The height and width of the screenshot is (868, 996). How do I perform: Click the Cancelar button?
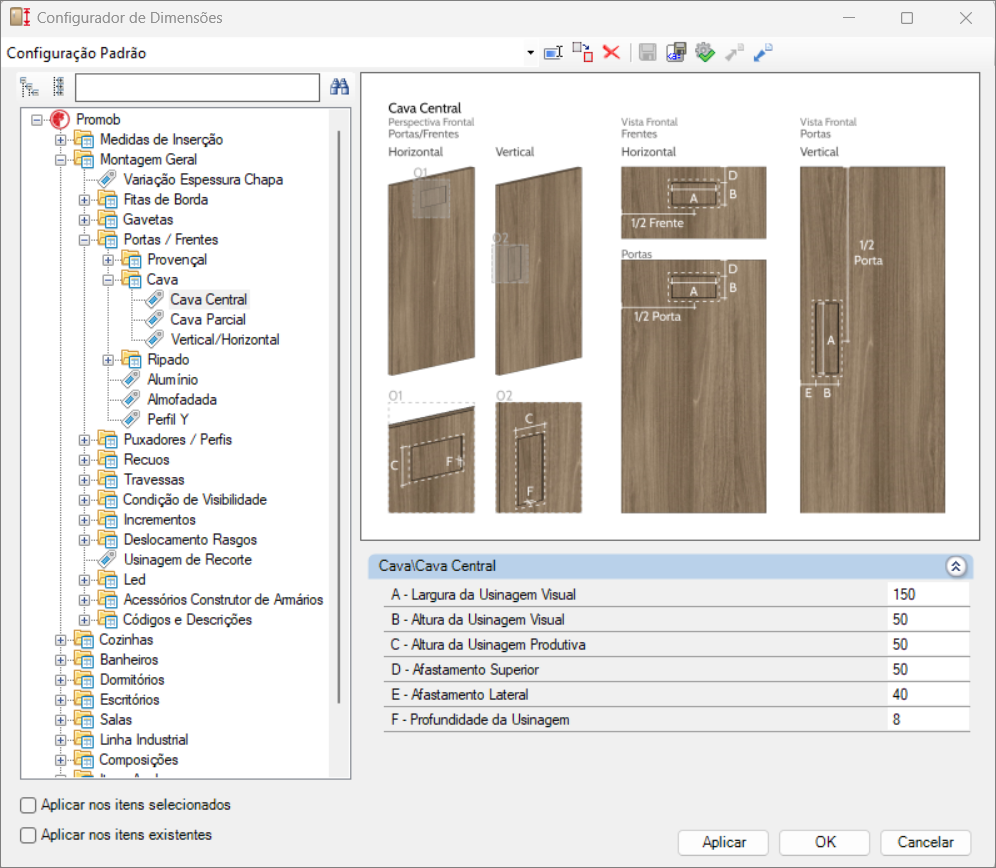pyautogui.click(x=925, y=843)
